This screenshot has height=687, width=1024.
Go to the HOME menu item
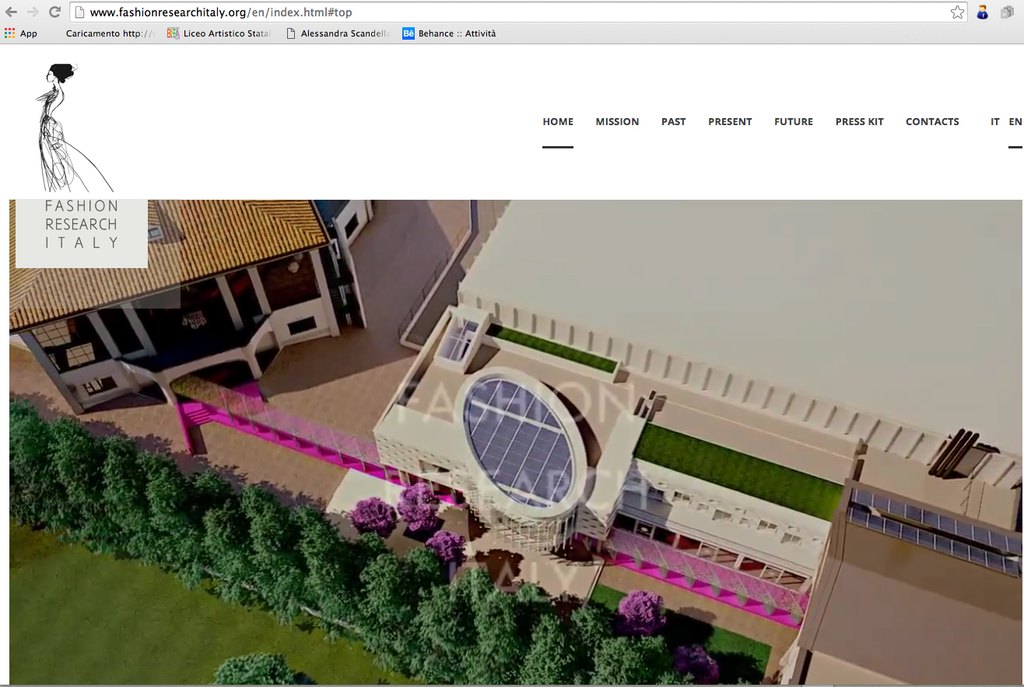coord(558,122)
